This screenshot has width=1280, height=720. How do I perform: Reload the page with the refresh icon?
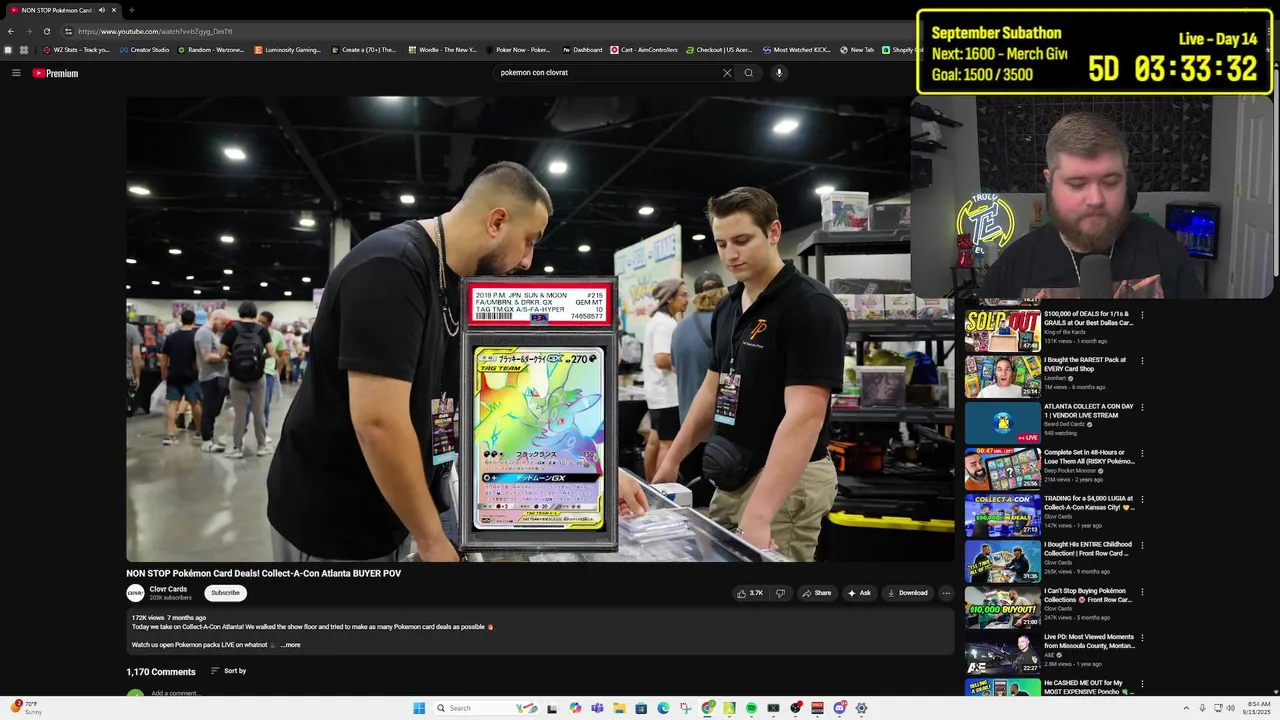click(x=46, y=31)
